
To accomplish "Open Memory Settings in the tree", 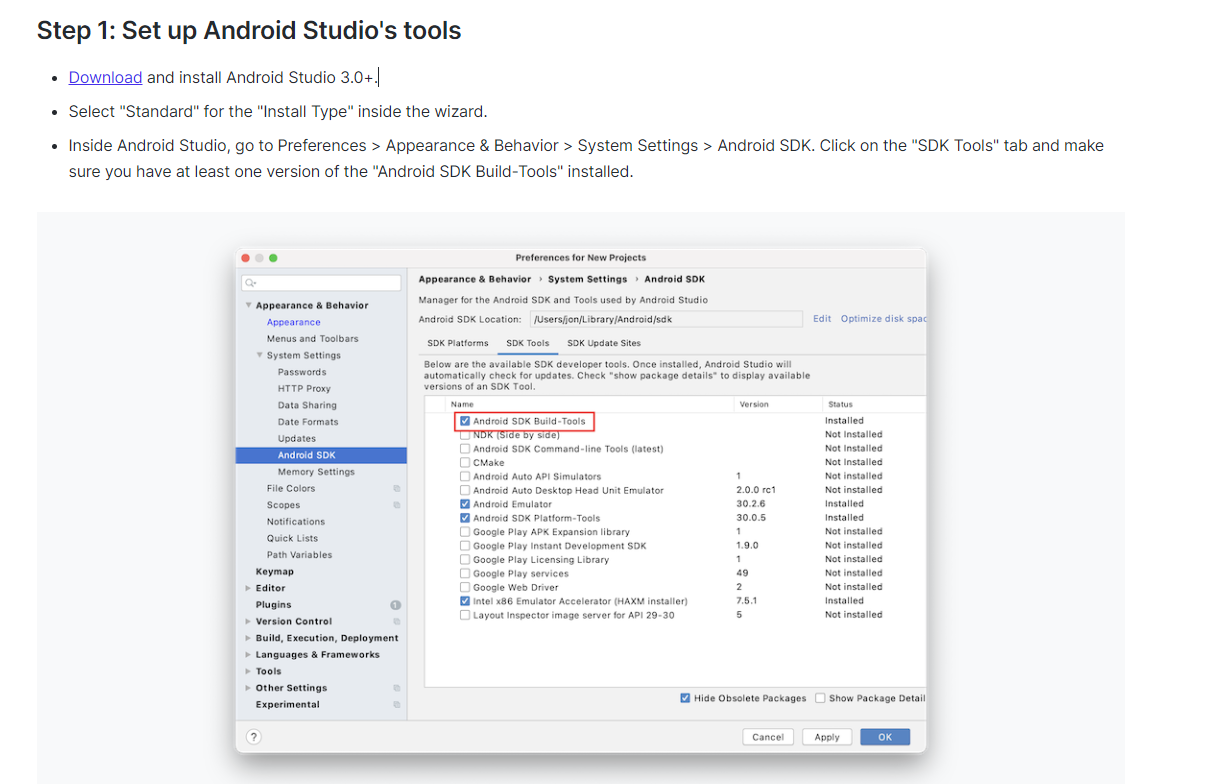I will pos(316,472).
